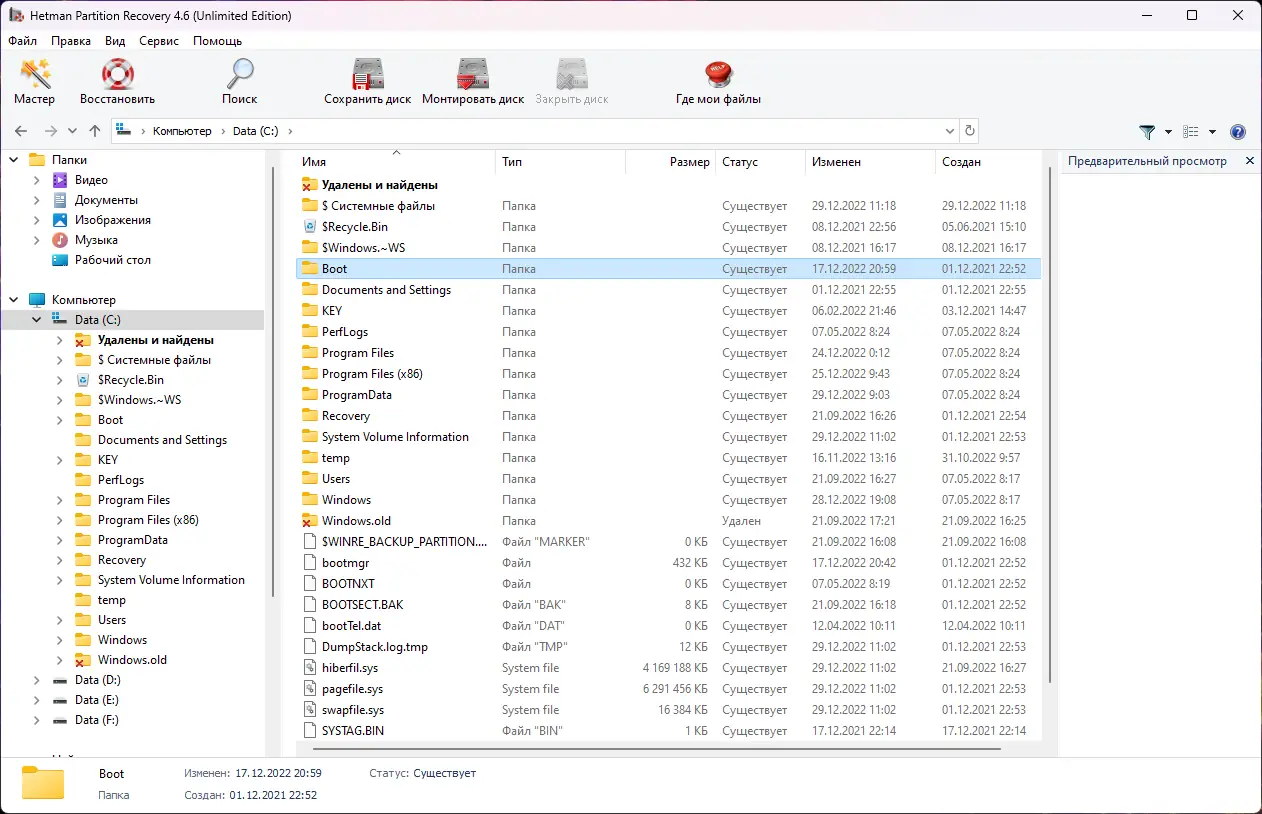Select pagefile.sys in file list
The width and height of the screenshot is (1262, 814).
668,689
